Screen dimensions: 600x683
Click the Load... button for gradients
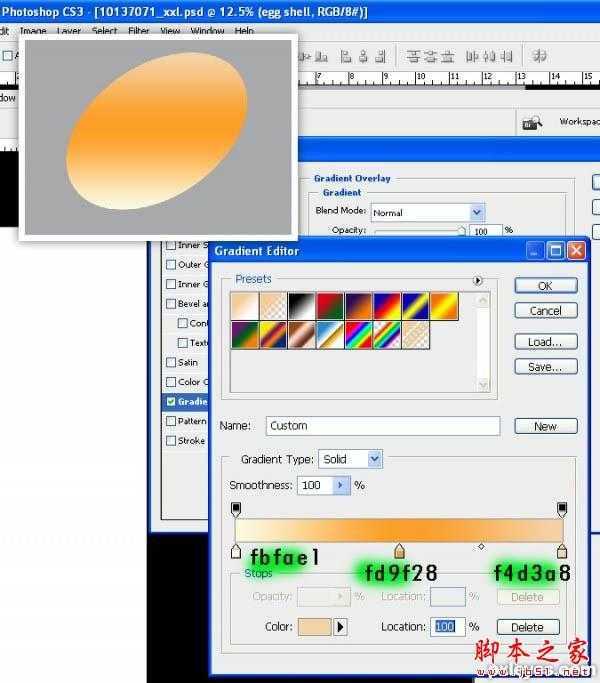pyautogui.click(x=545, y=341)
